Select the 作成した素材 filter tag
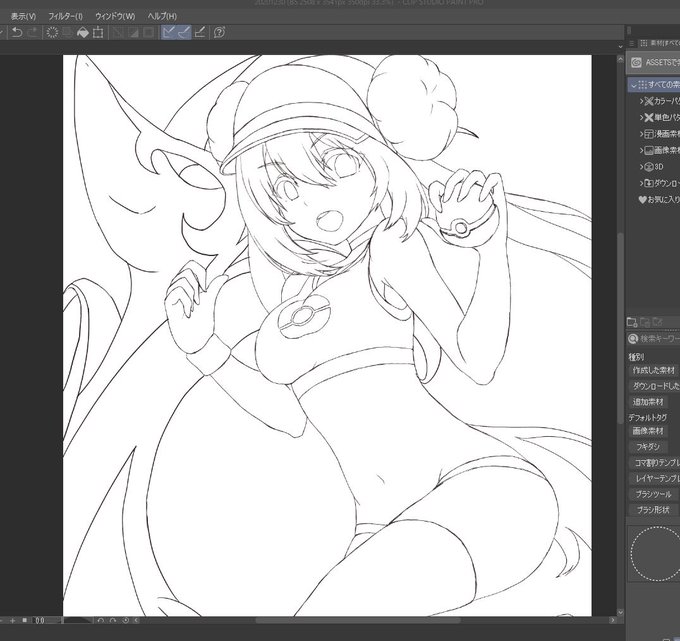 coord(654,370)
